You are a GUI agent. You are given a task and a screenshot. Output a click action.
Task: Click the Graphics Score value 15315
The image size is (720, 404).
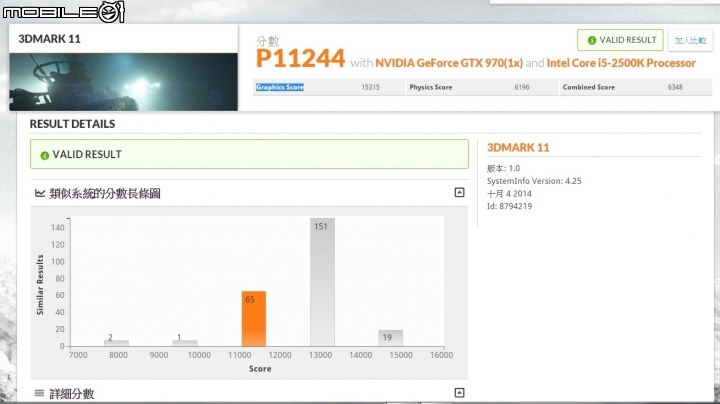370,87
